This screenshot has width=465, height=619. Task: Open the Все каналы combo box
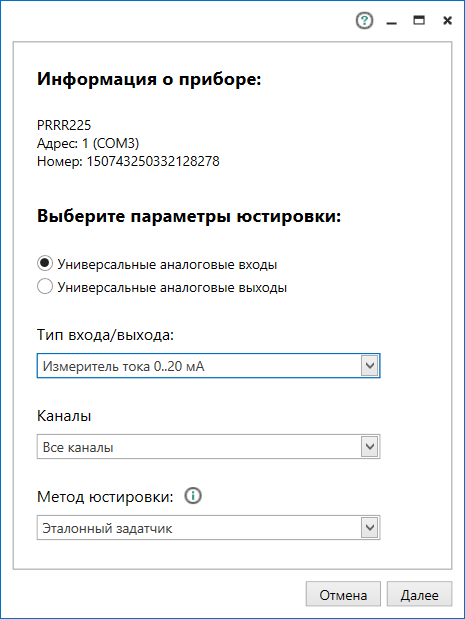pyautogui.click(x=208, y=446)
